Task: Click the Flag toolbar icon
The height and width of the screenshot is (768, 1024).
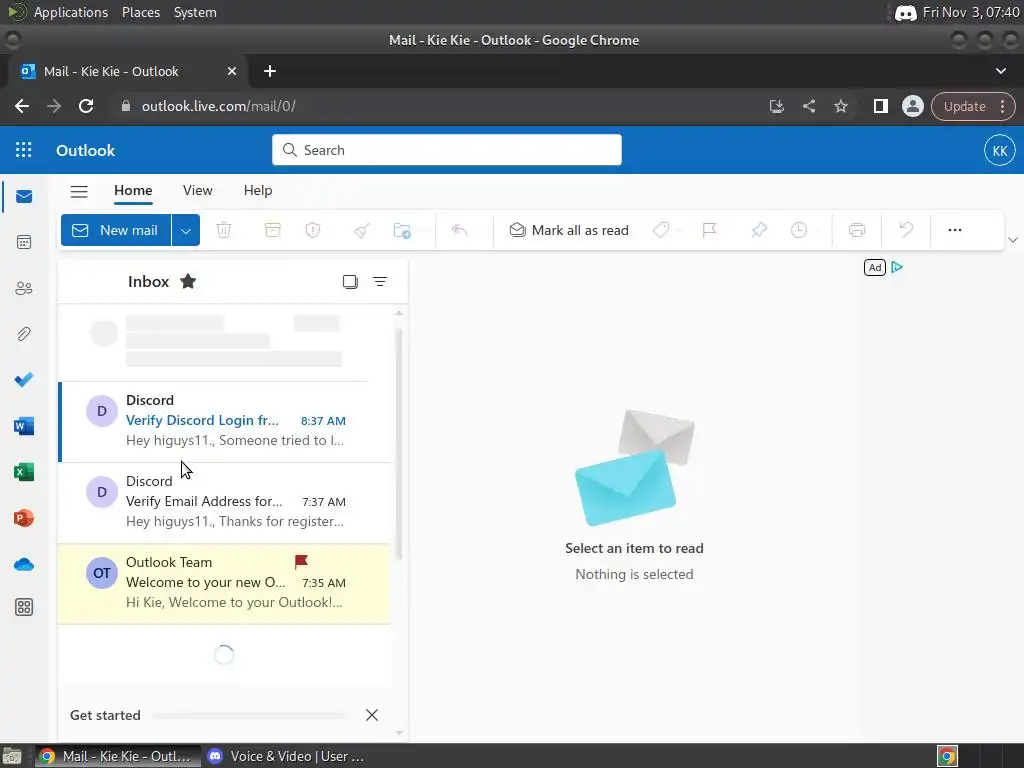Action: 709,230
